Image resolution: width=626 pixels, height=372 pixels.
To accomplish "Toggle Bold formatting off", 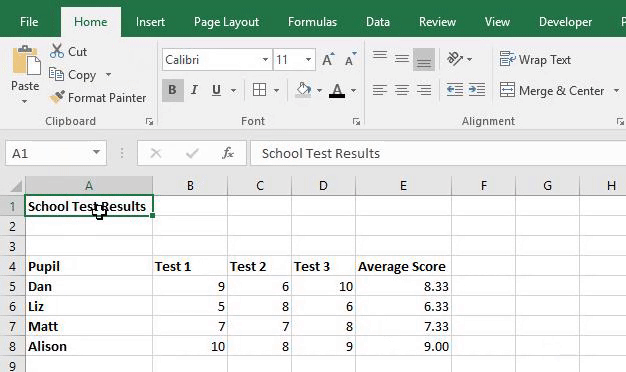I will [x=172, y=90].
